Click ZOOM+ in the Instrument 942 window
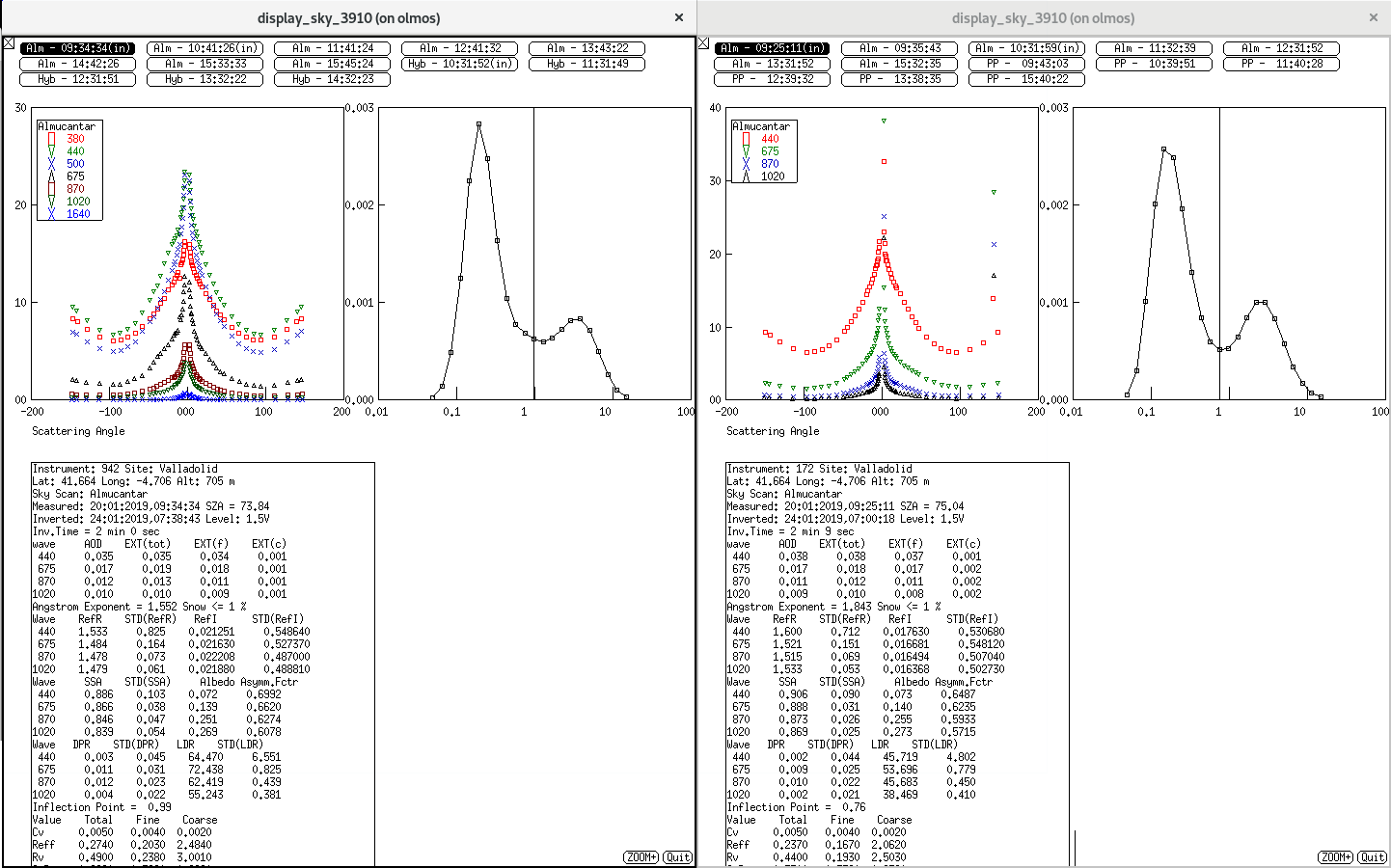The width and height of the screenshot is (1391, 868). pyautogui.click(x=641, y=857)
